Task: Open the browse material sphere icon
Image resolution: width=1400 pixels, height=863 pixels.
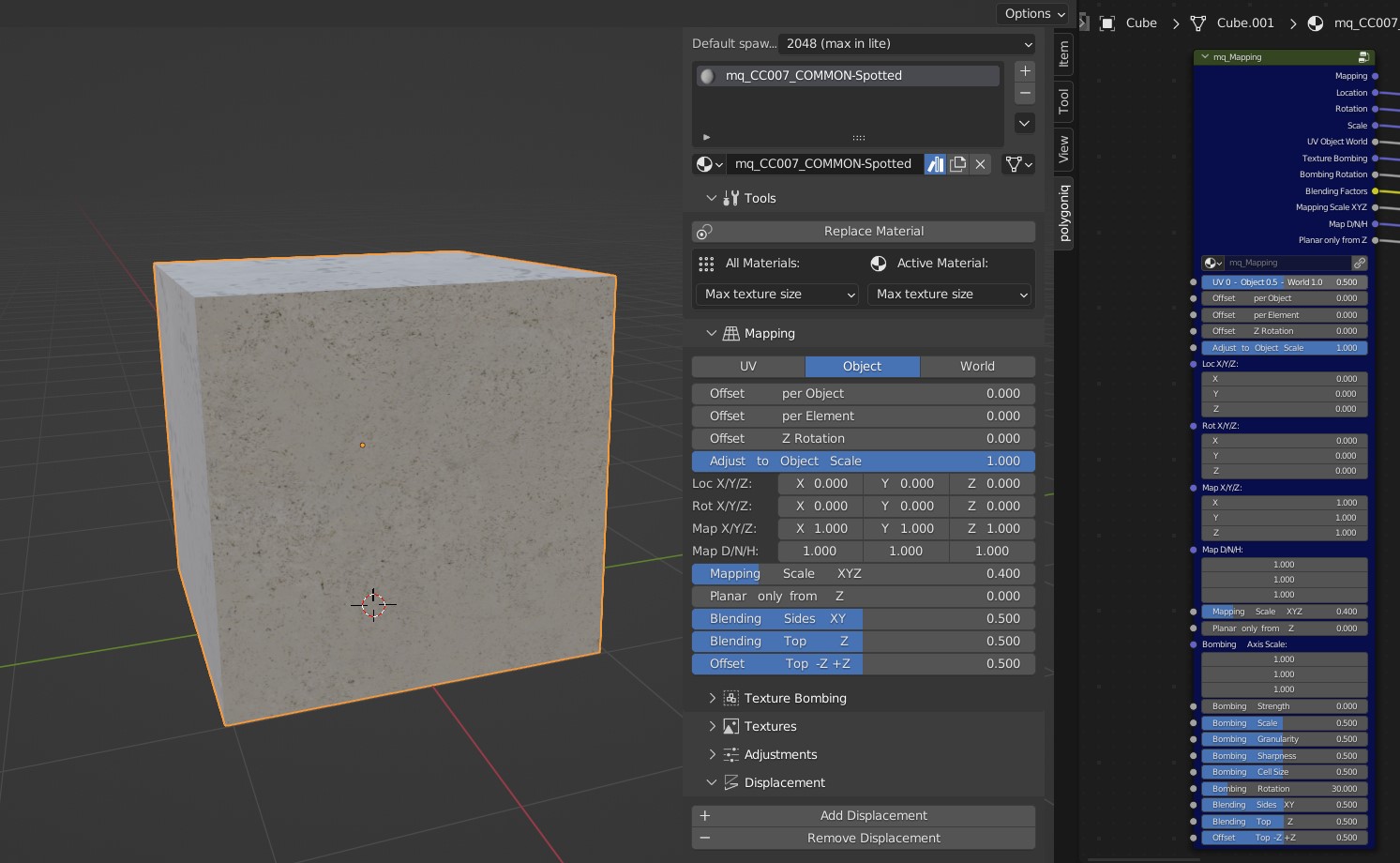Action: point(709,164)
